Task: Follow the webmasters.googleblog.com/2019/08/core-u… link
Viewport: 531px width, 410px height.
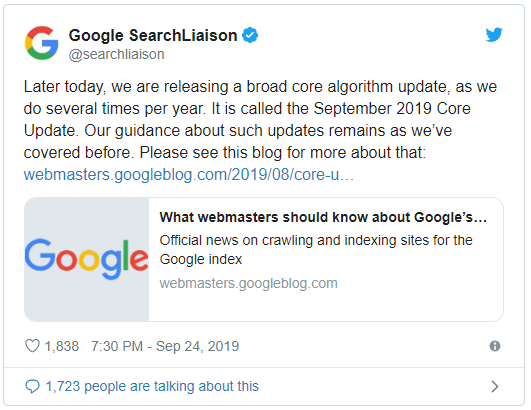Action: [x=189, y=175]
